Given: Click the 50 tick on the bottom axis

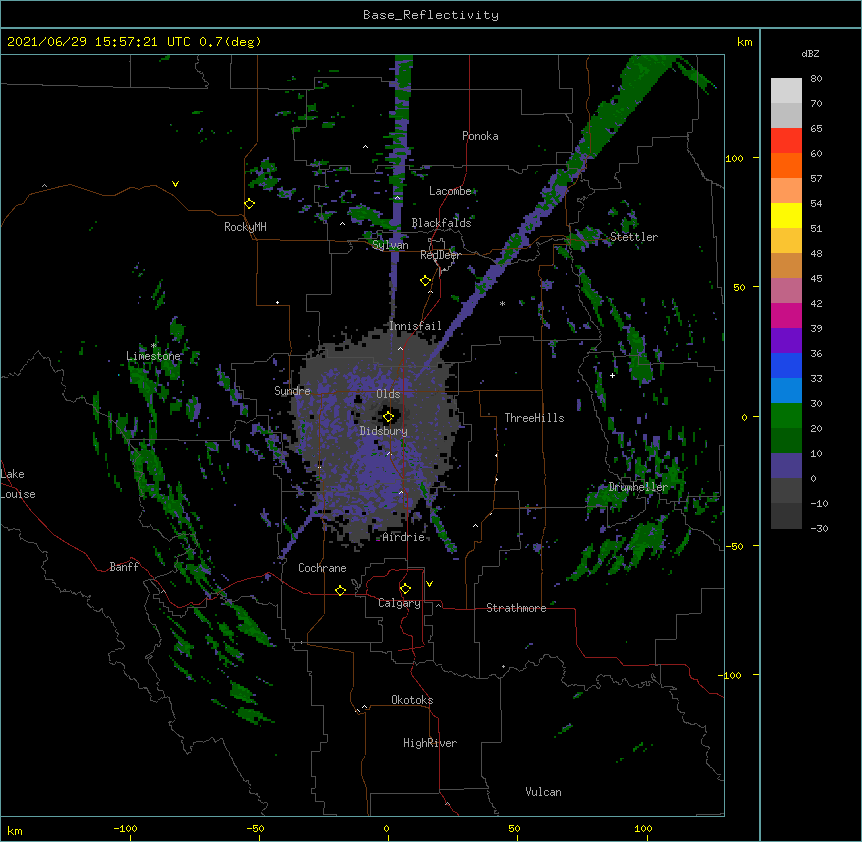Looking at the screenshot, I should (x=514, y=828).
